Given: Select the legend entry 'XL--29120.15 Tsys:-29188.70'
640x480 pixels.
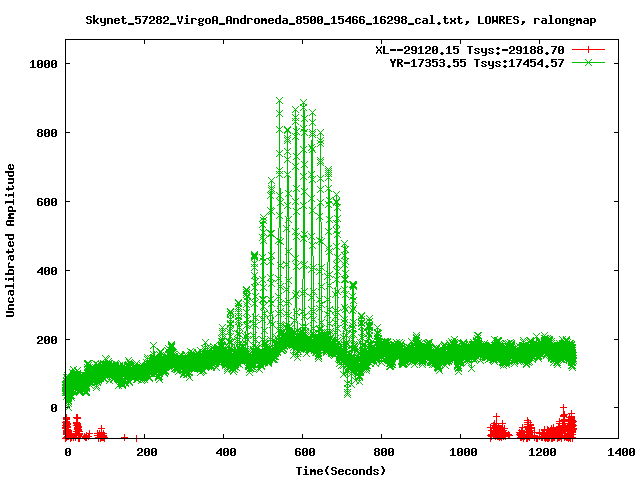Looking at the screenshot, I should 470,50.
